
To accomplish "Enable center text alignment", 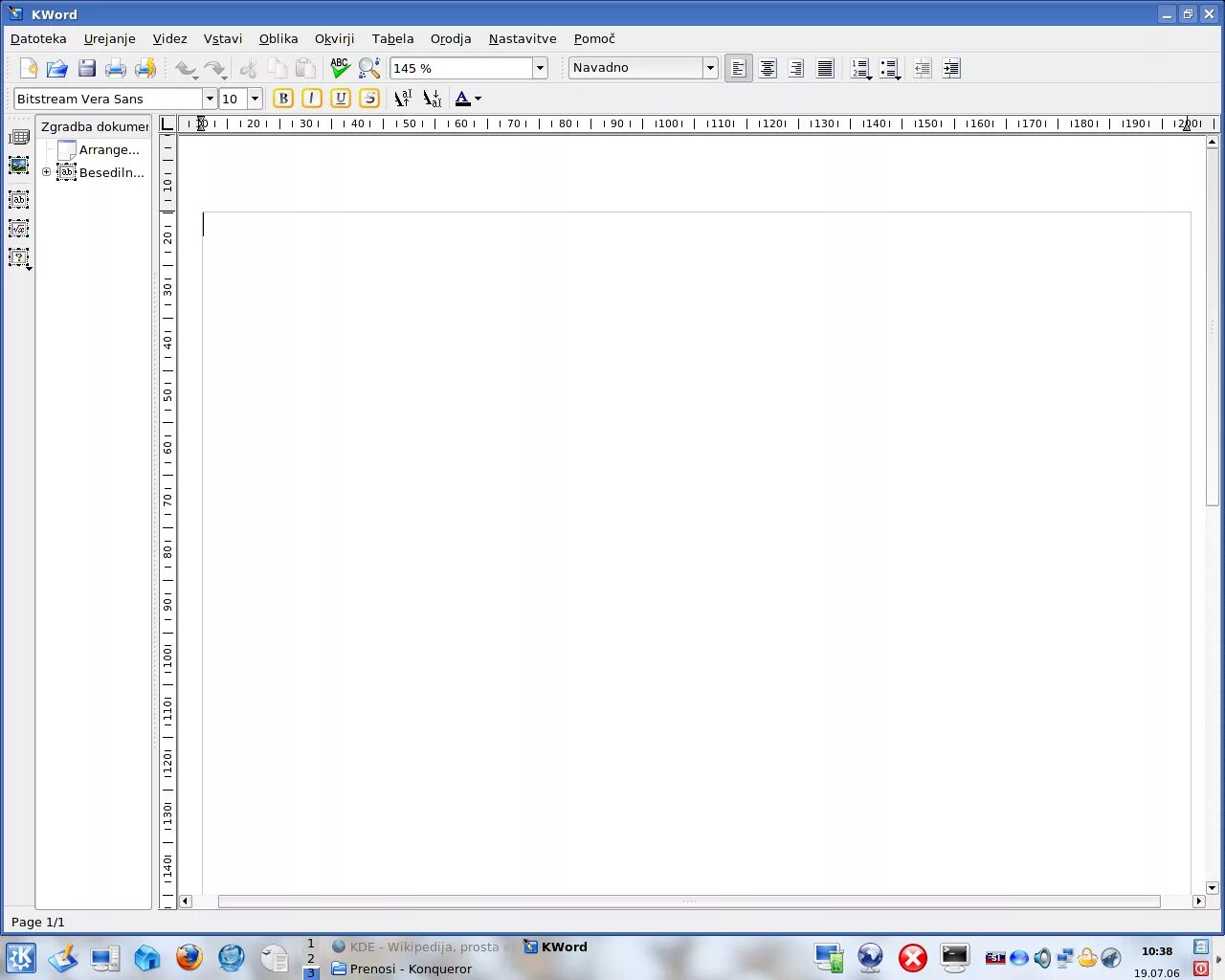I will click(x=767, y=68).
